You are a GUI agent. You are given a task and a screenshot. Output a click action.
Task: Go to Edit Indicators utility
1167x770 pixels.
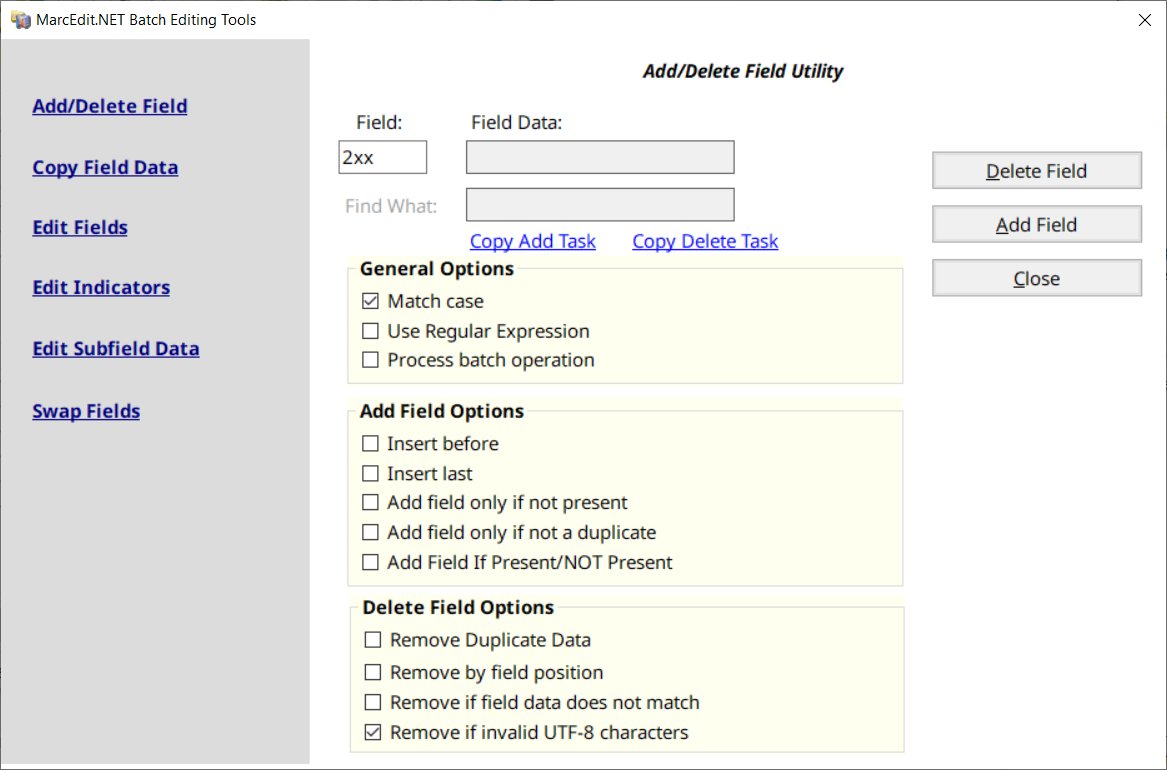[x=101, y=288]
